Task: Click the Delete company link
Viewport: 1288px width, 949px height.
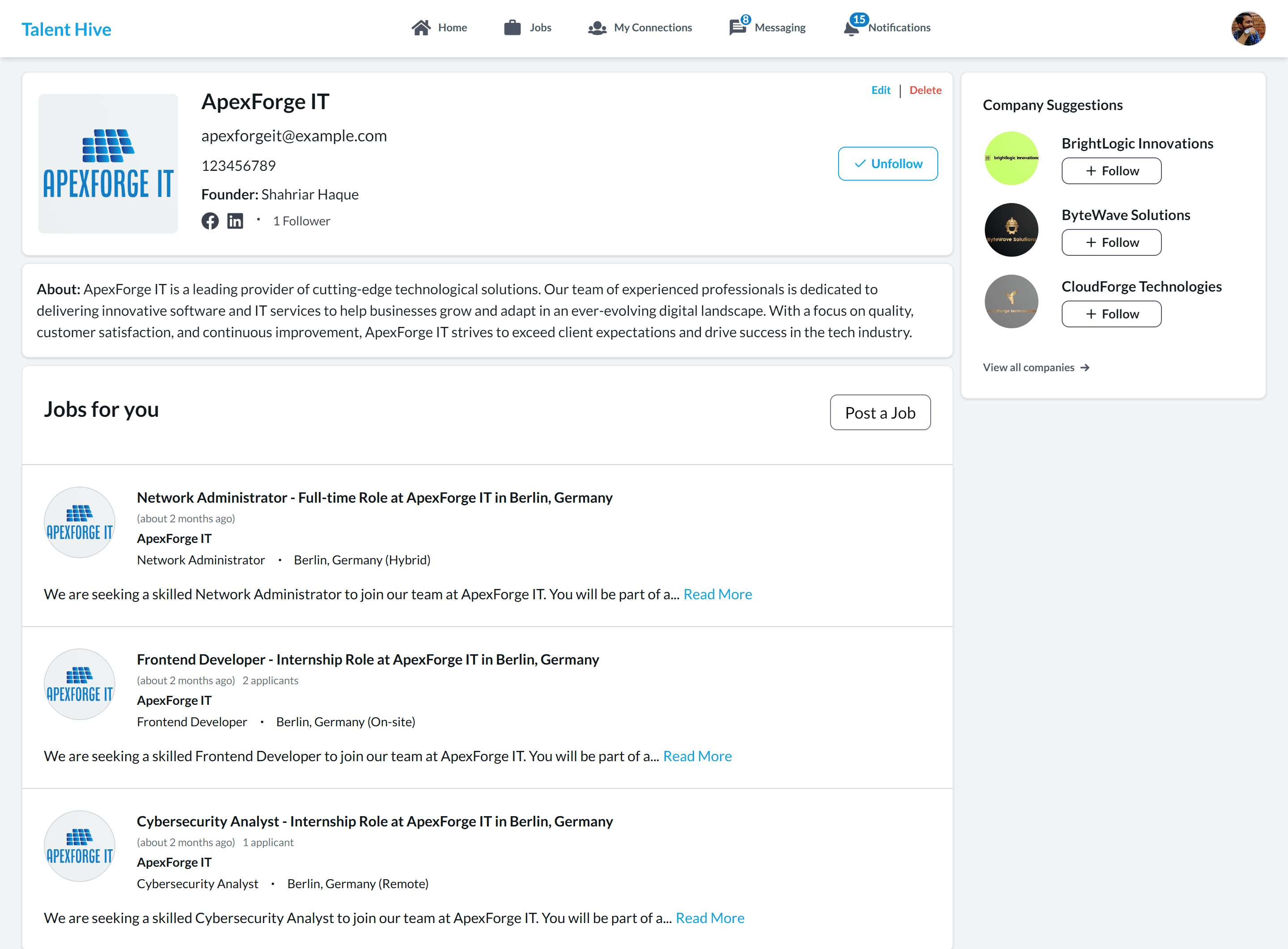Action: pos(925,90)
